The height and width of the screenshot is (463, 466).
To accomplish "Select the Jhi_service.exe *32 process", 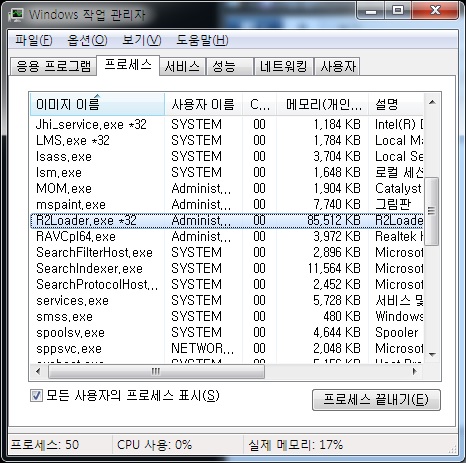I will [227, 124].
